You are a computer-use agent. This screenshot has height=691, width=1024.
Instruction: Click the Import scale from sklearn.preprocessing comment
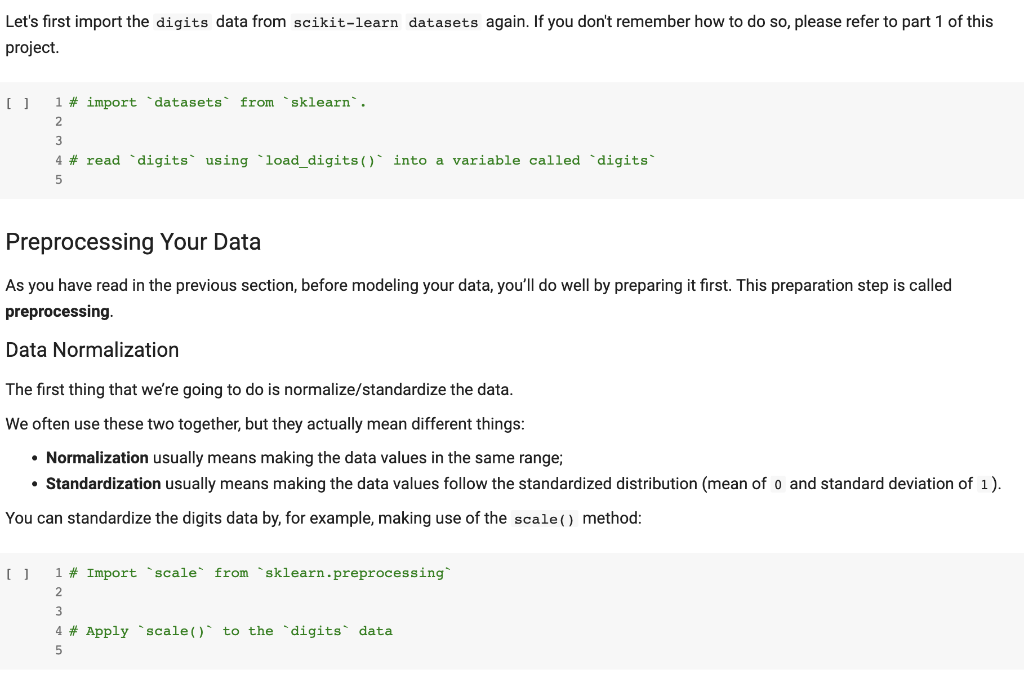[260, 572]
